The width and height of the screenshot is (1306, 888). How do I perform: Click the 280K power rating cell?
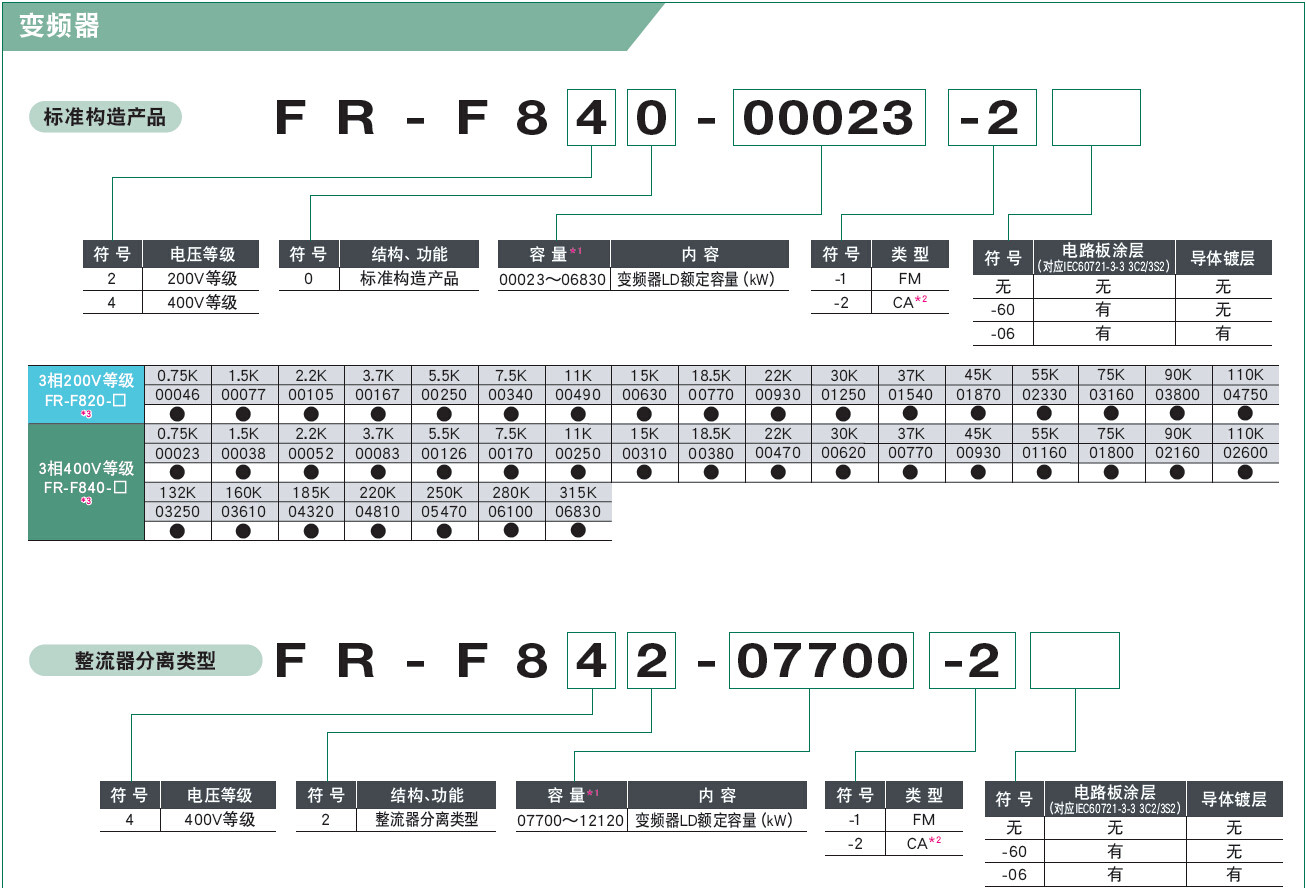(x=511, y=492)
